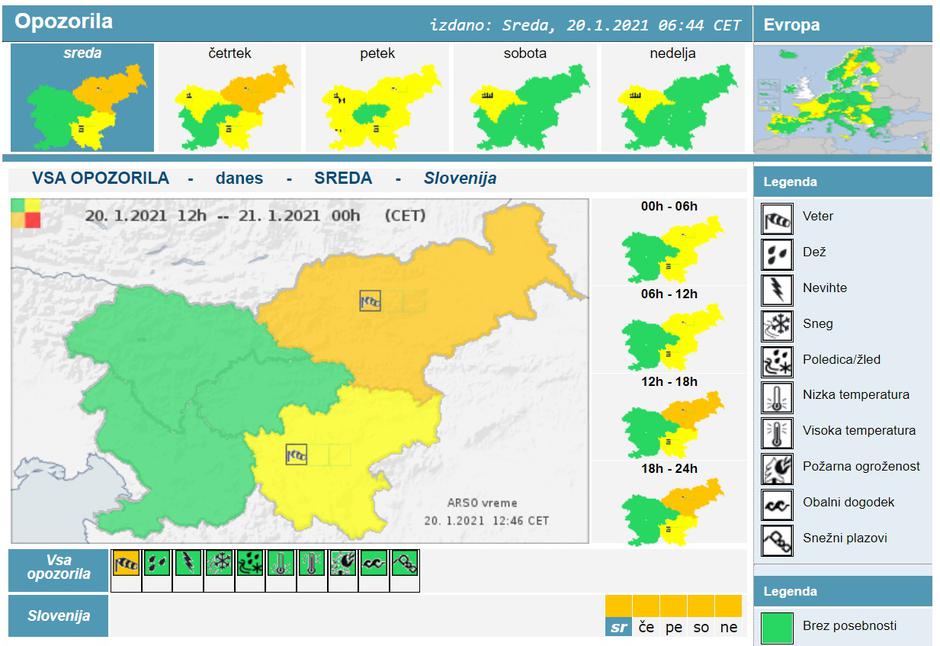Filter by low temperature icon in the bottom row
Screen dimensions: 940x646
pos(281,564)
